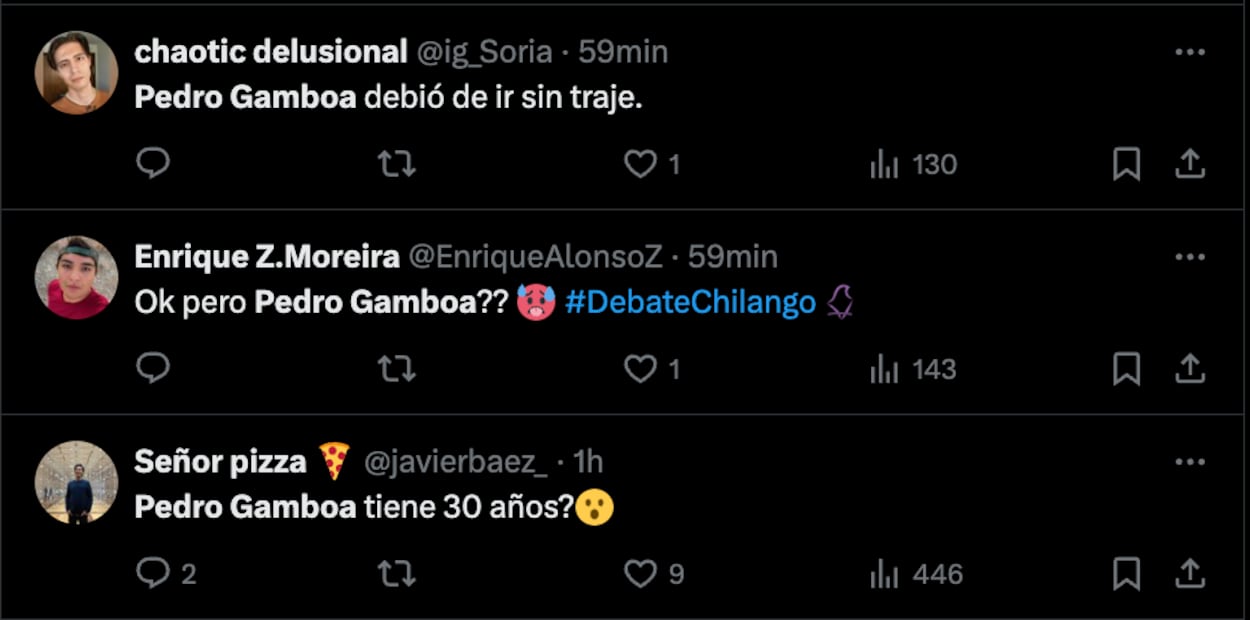Reply to Señor pizza's tweet
1250x620 pixels.
(x=153, y=573)
